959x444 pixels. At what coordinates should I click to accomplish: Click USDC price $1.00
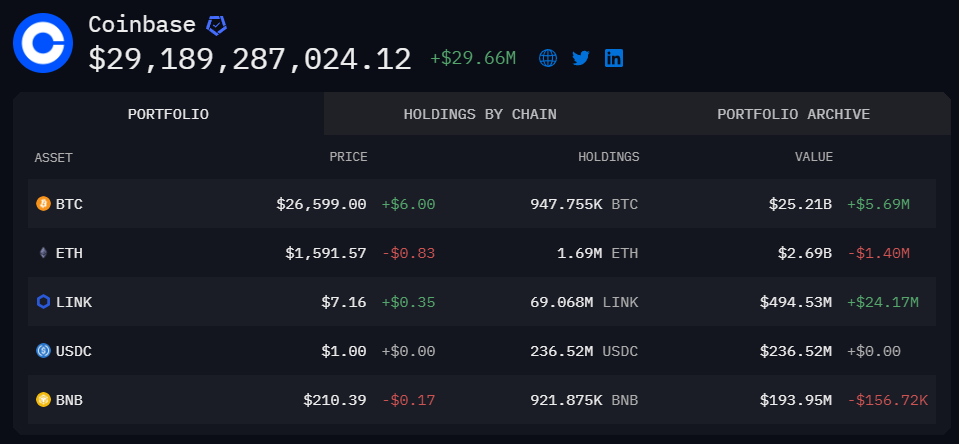[344, 351]
